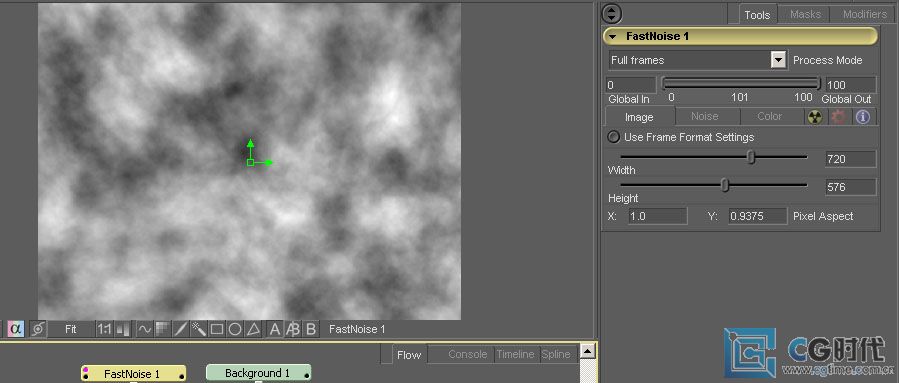Click the 101 range length label
Viewport: 899px width, 383px height.
740,97
